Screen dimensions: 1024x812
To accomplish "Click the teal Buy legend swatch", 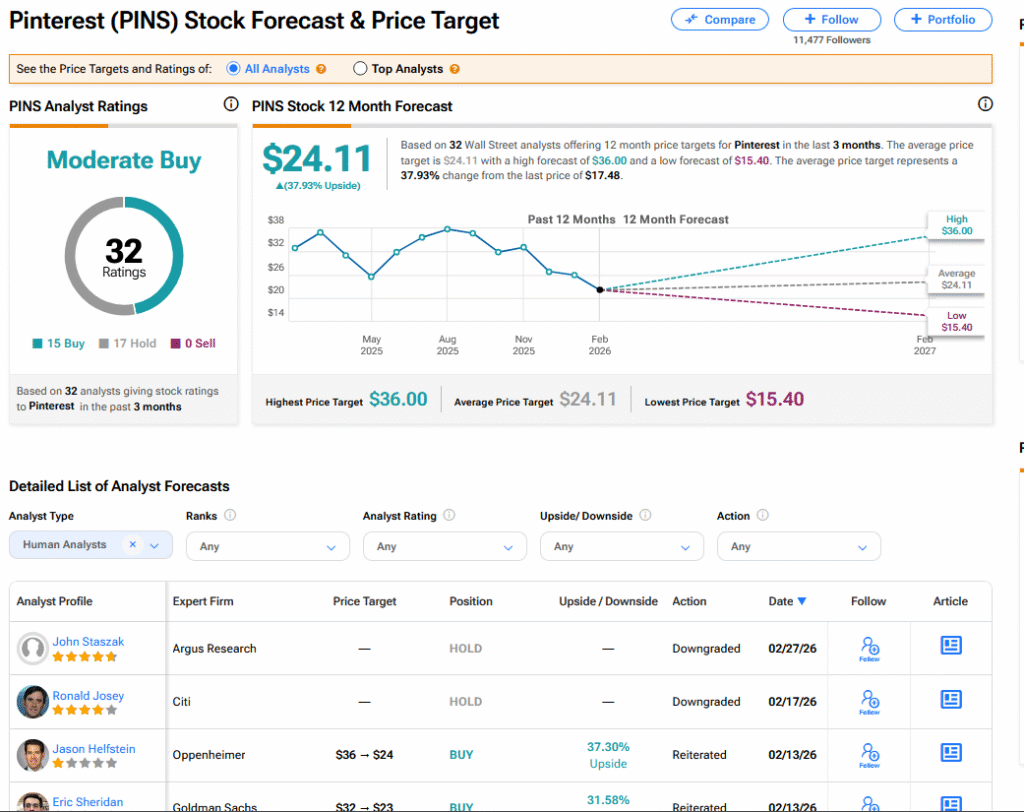I will [x=38, y=344].
